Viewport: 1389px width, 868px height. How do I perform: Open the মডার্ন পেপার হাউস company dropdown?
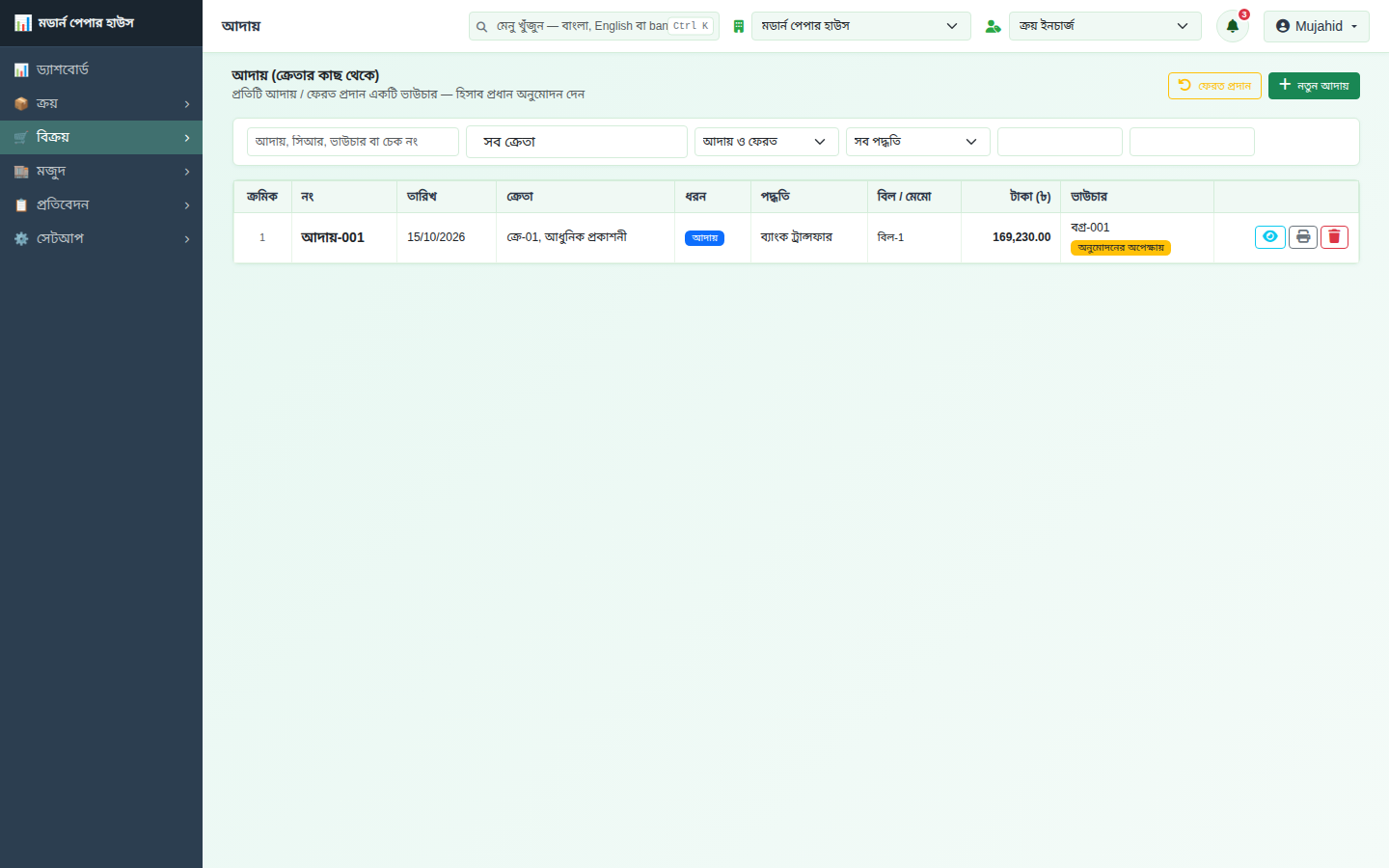coord(861,26)
